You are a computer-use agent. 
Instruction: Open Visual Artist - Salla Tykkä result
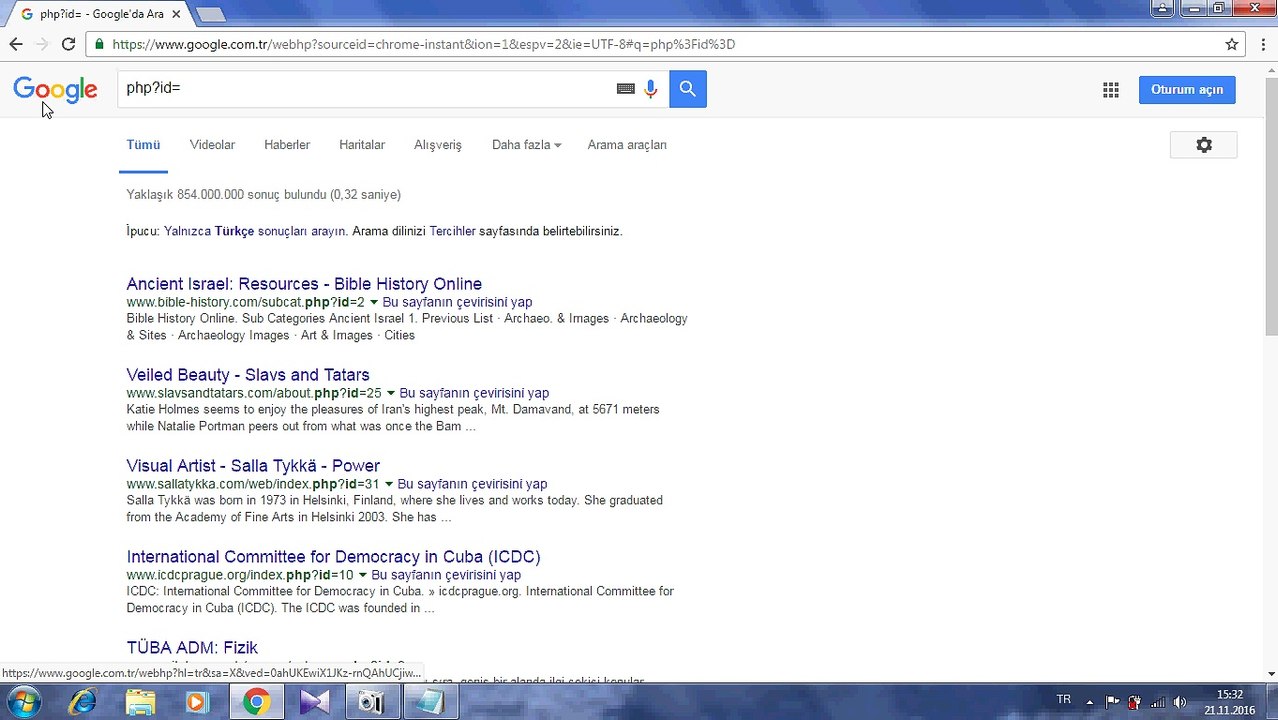(x=253, y=466)
